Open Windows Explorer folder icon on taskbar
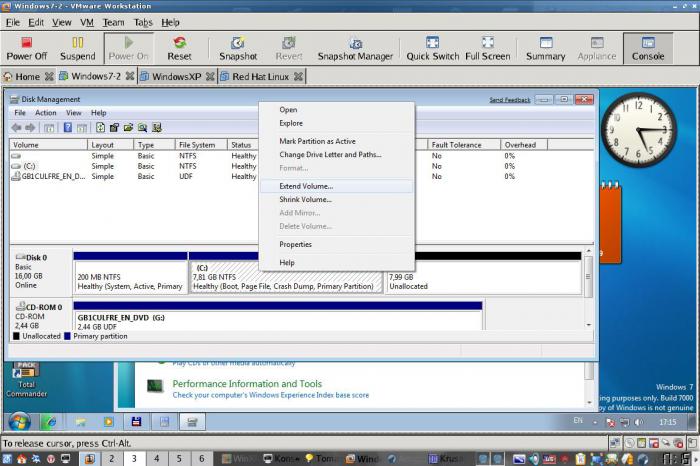The height and width of the screenshot is (466, 700). (x=80, y=422)
